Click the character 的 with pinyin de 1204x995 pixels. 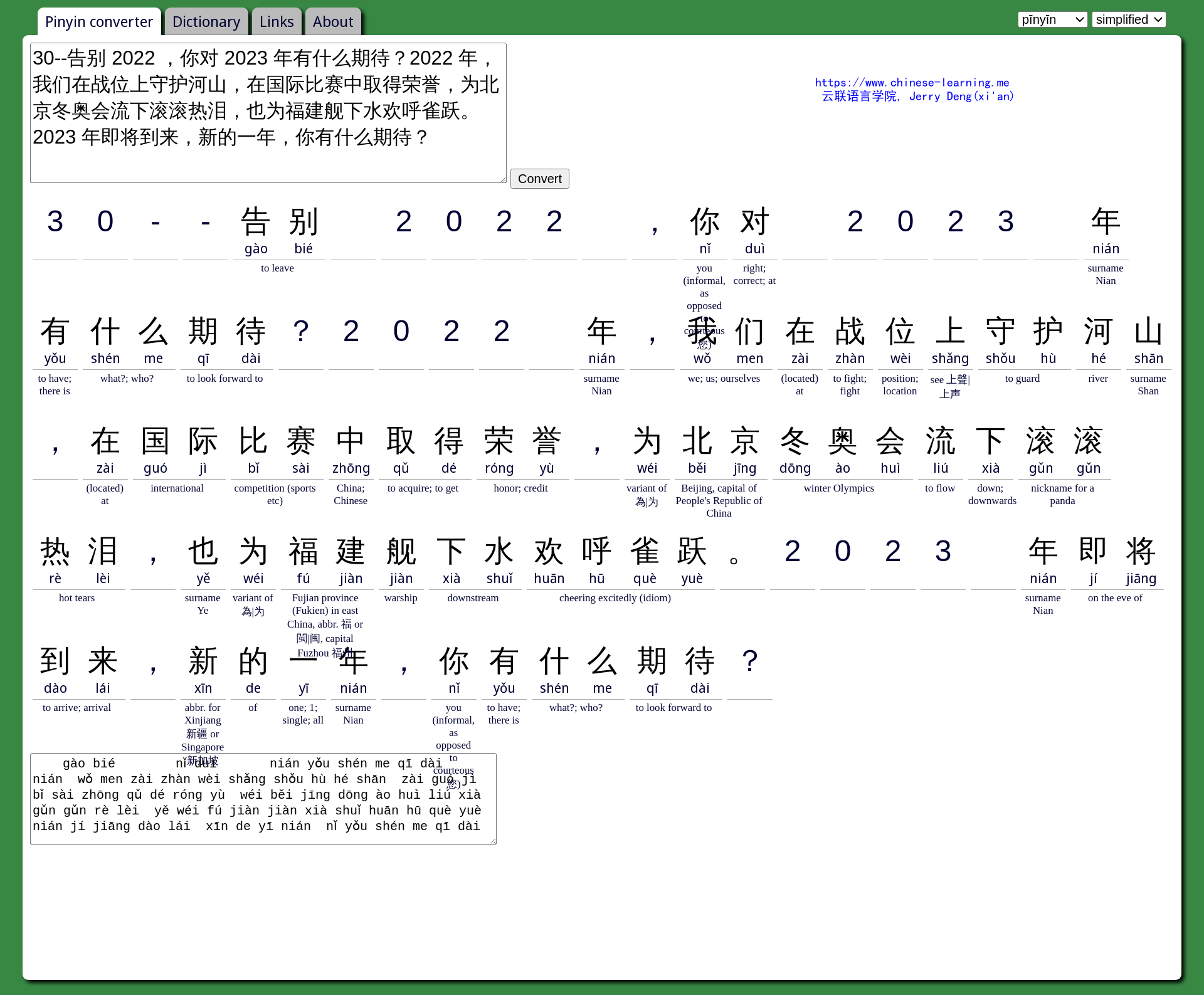click(x=253, y=661)
